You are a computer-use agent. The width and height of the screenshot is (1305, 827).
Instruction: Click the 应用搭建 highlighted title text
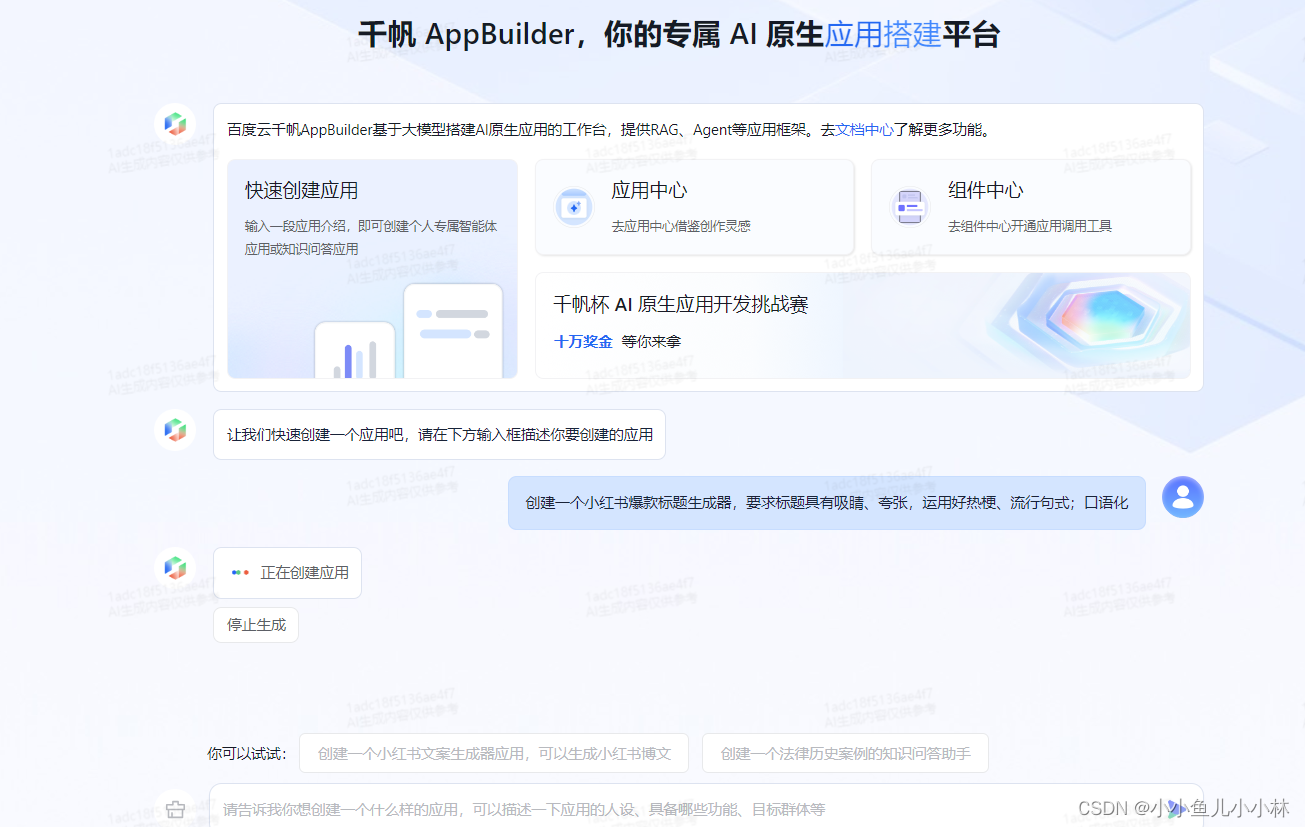coord(883,35)
